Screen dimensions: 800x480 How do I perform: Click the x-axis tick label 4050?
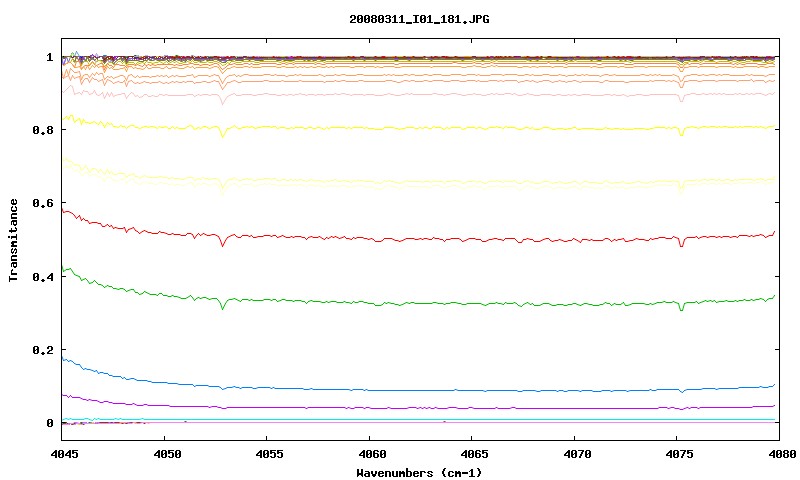coord(167,454)
